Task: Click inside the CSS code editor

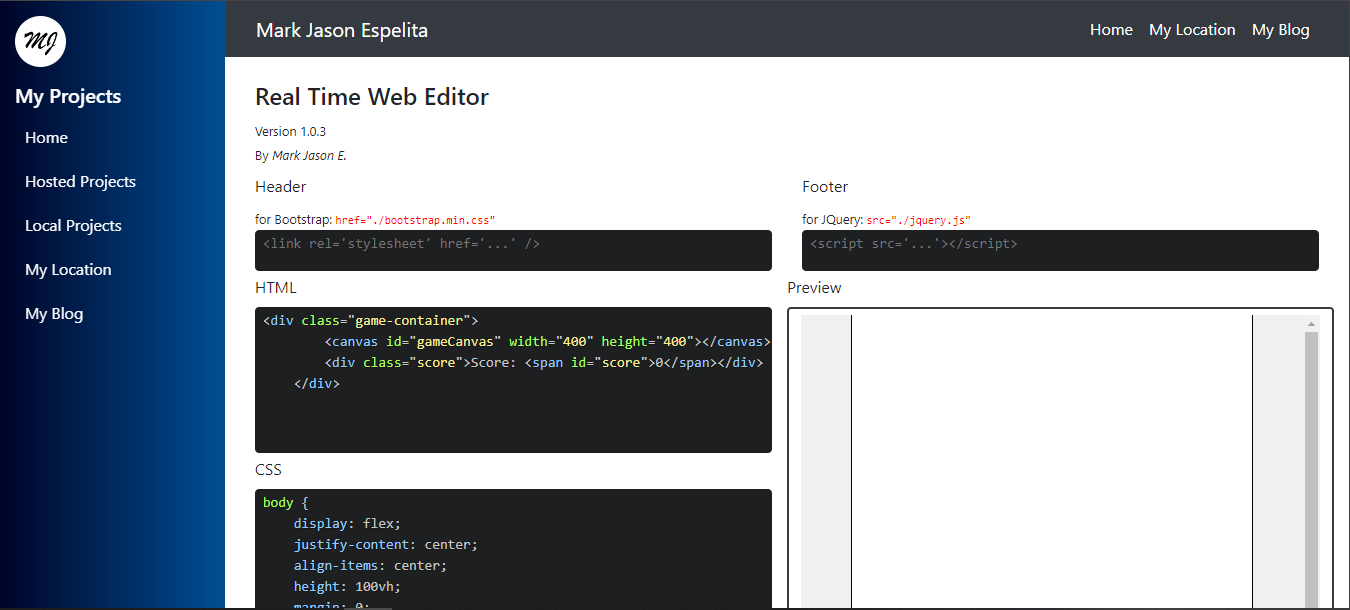Action: (513, 549)
